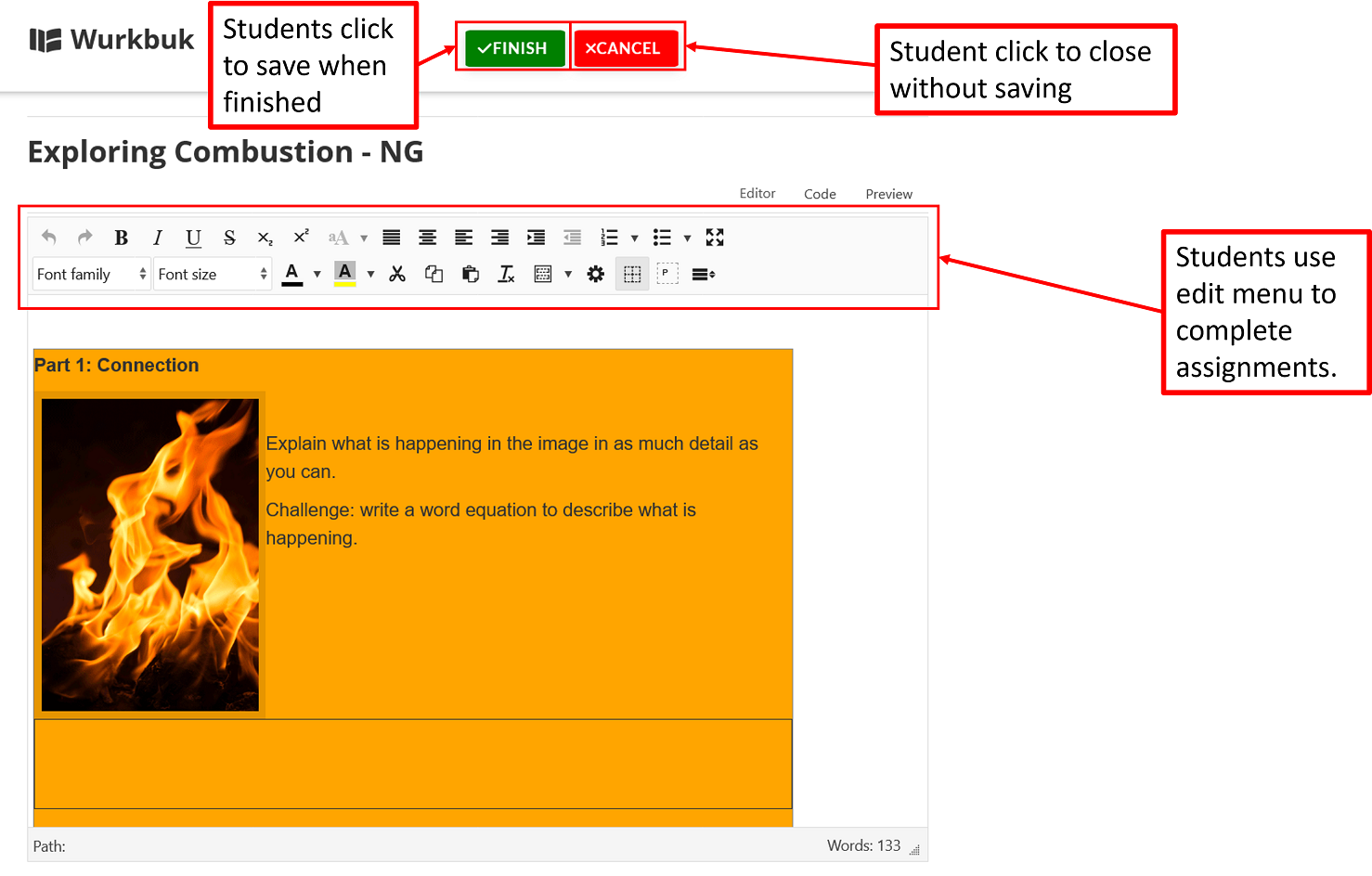This screenshot has height=876, width=1372.
Task: Toggle bold formatting
Action: (121, 238)
